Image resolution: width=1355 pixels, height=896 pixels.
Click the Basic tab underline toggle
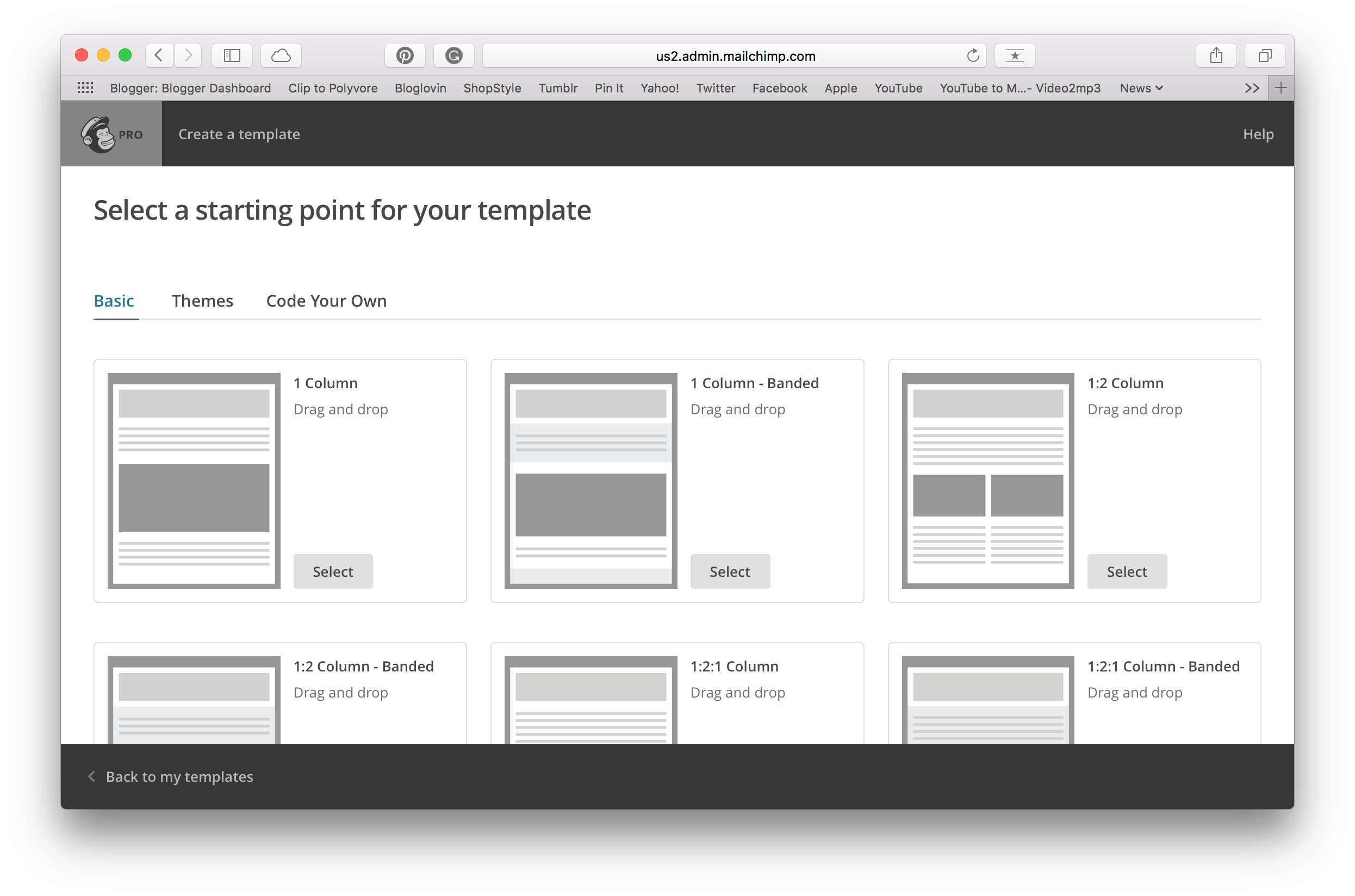click(x=114, y=300)
